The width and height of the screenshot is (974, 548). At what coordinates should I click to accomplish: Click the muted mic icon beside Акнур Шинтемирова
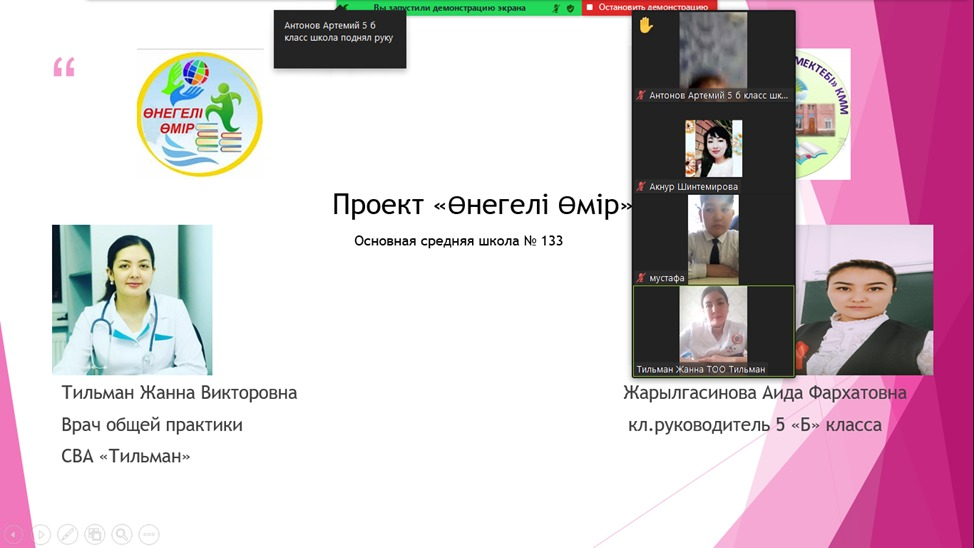tap(642, 187)
